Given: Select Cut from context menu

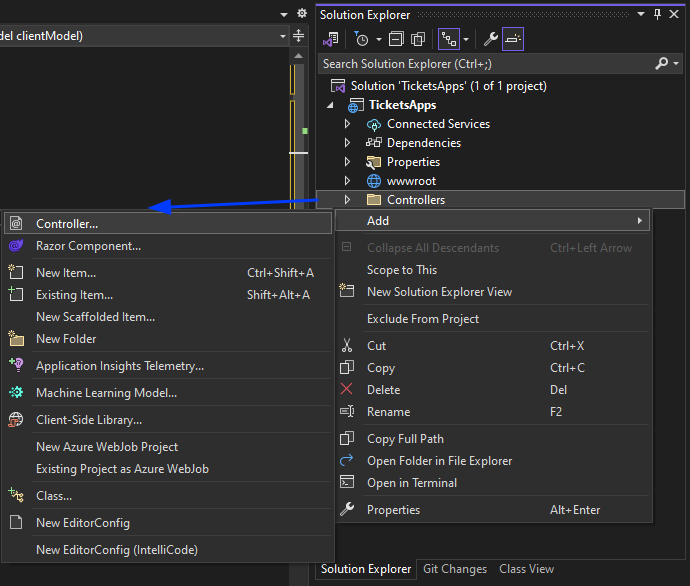Looking at the screenshot, I should tap(492, 346).
